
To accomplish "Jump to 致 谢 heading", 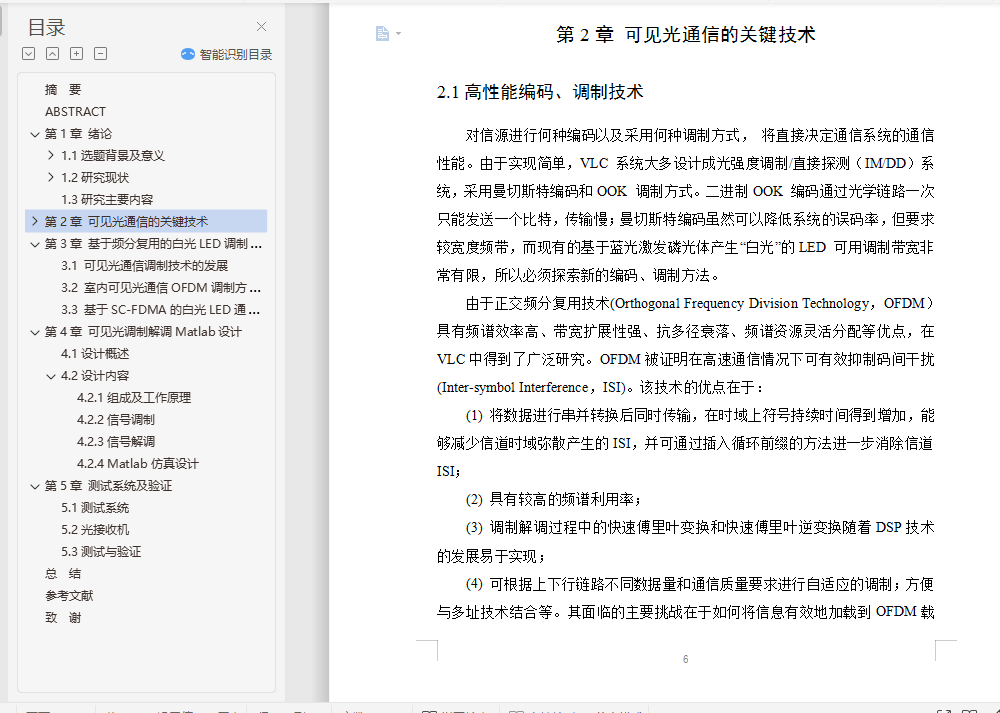I will (x=63, y=618).
